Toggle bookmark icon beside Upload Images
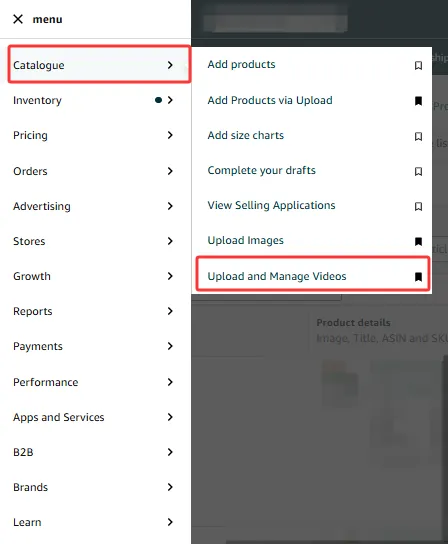This screenshot has height=544, width=448. click(x=419, y=241)
